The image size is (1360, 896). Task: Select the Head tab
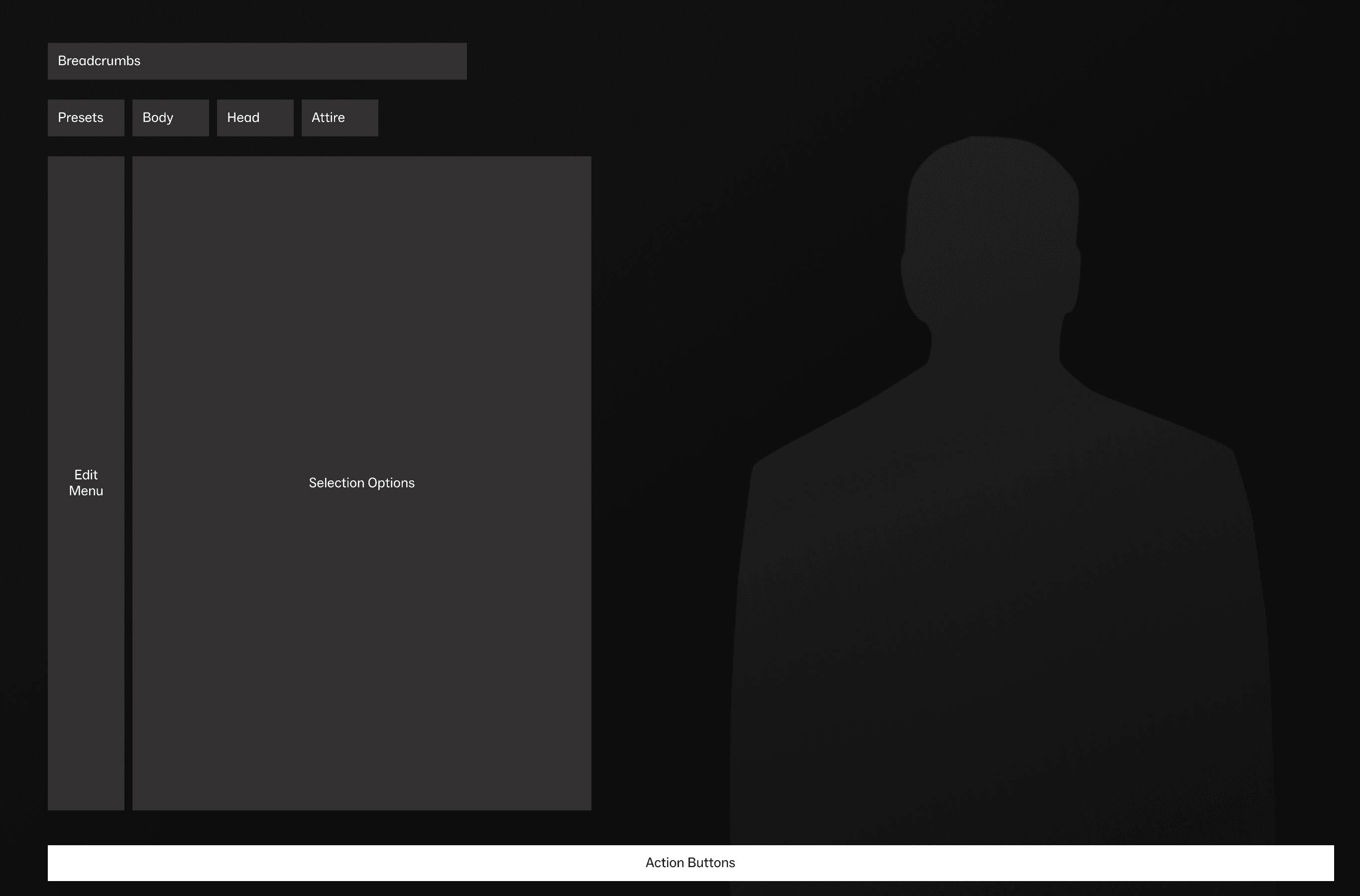255,117
